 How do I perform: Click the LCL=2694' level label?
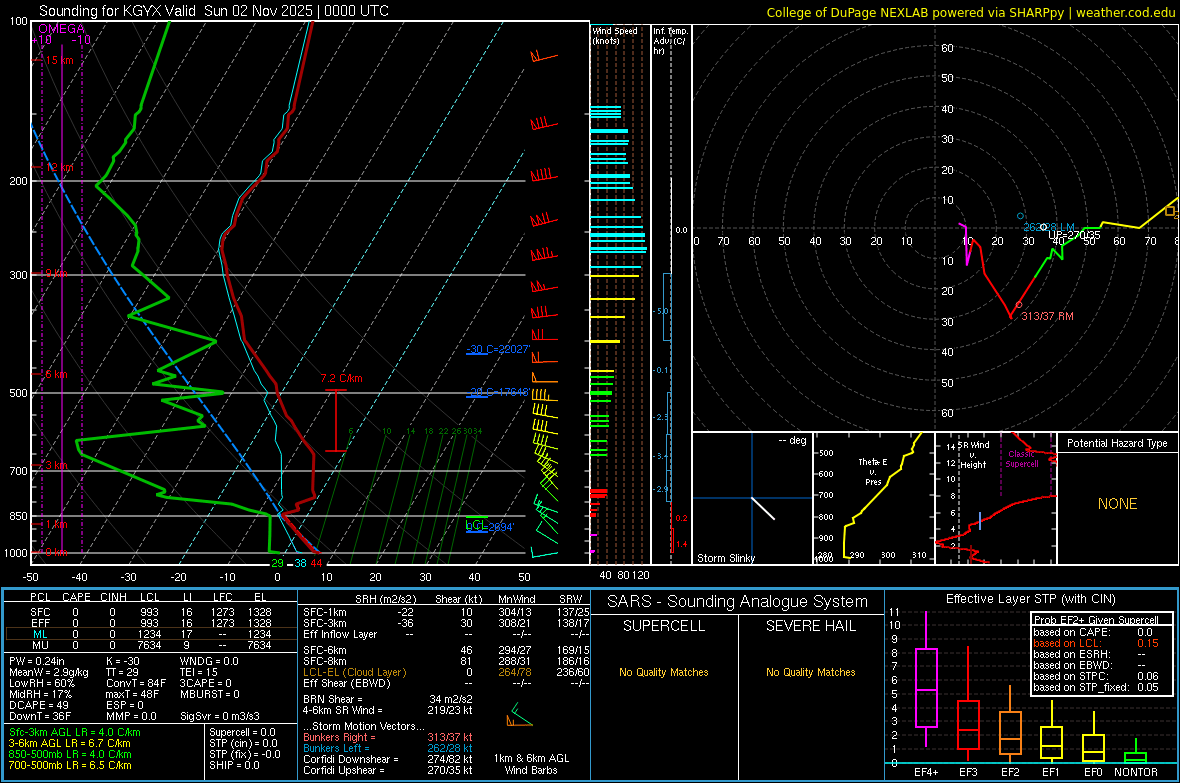pyautogui.click(x=489, y=526)
